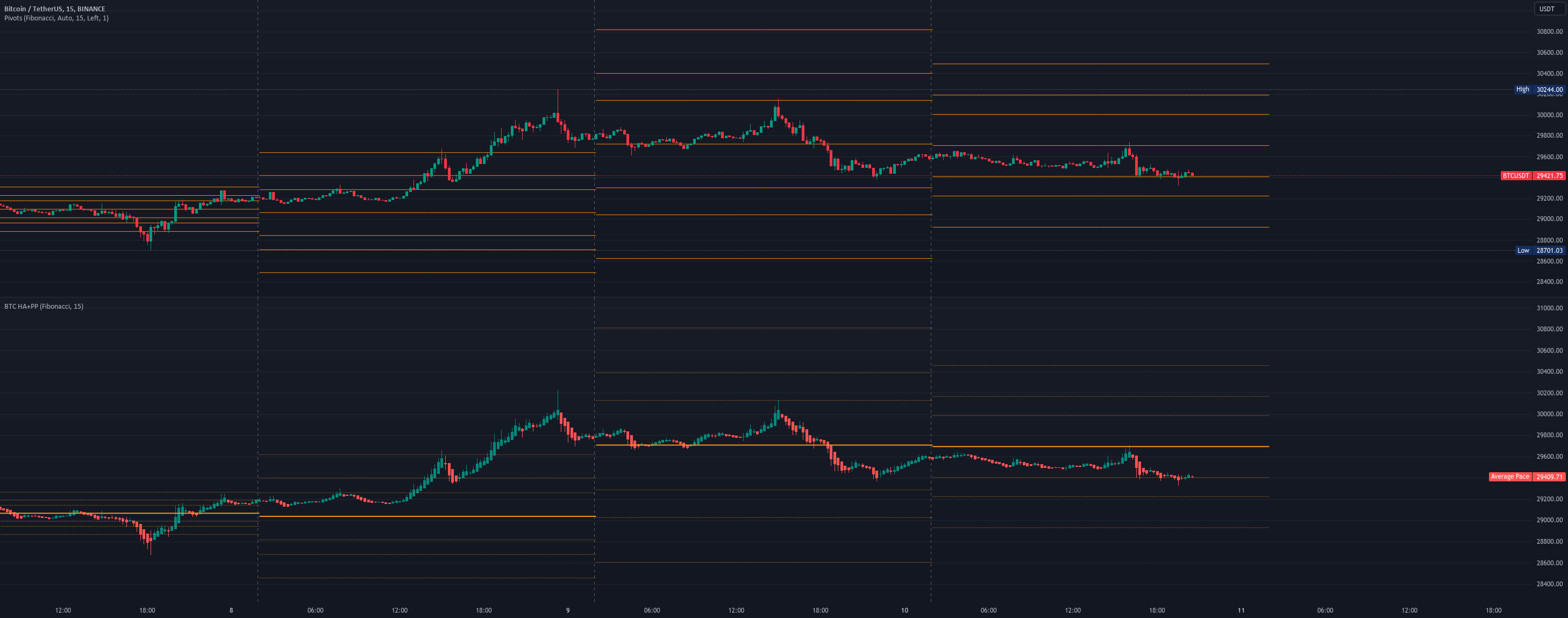Open the 15 timeframe selector in legend
The height and width of the screenshot is (618, 1568).
(69, 9)
